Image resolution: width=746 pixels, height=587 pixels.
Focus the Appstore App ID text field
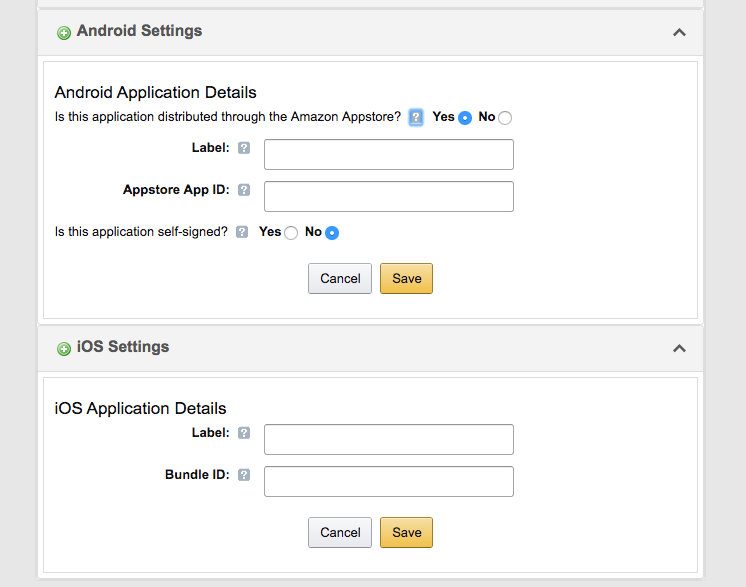point(388,196)
